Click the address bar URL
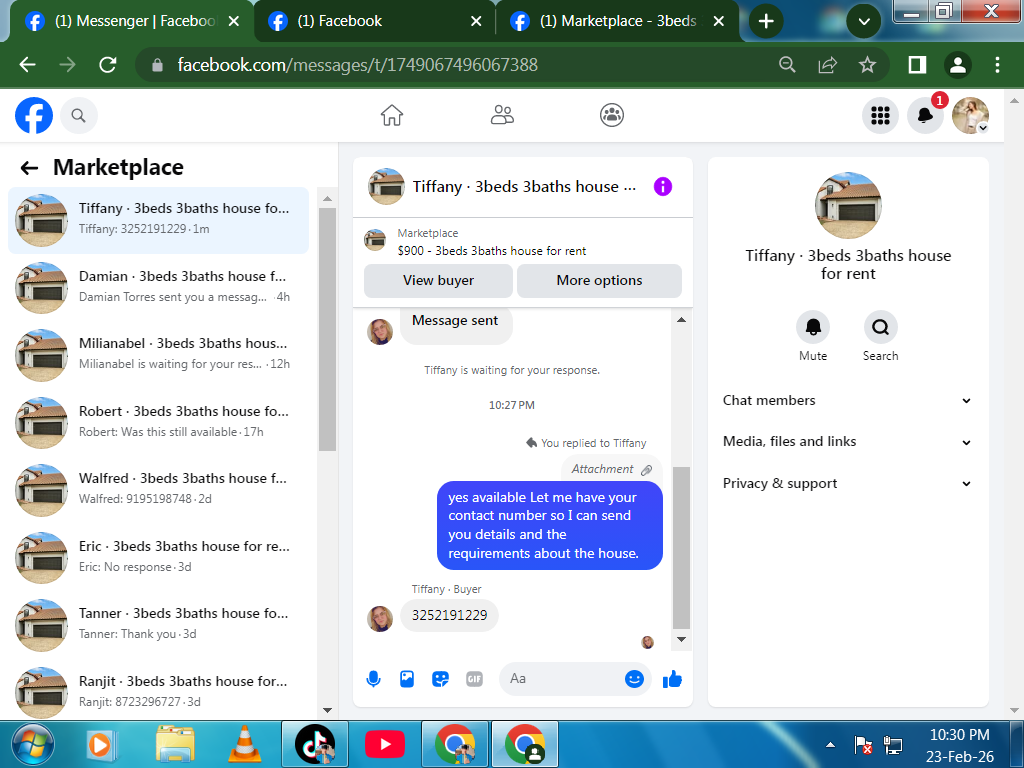The height and width of the screenshot is (768, 1024). (357, 65)
